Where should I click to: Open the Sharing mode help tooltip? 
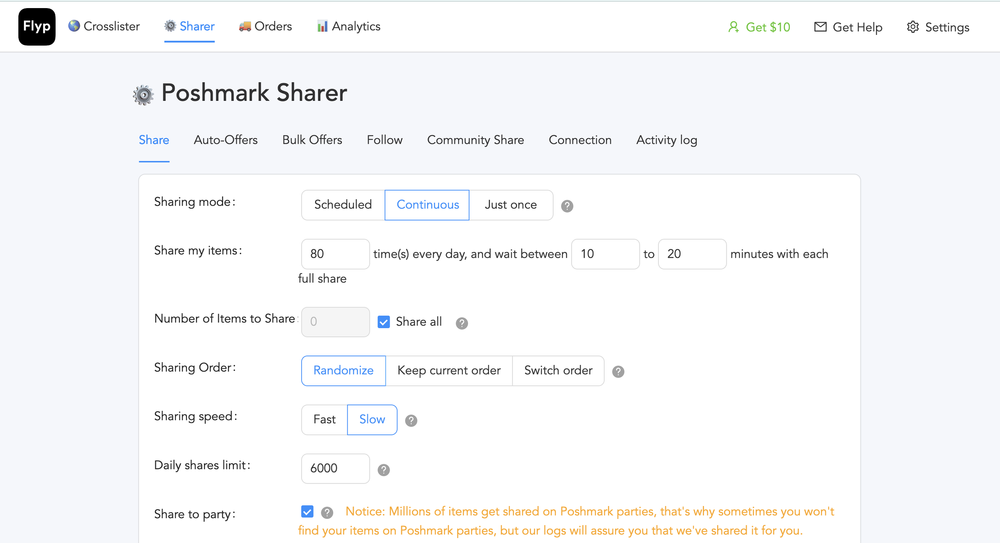(x=567, y=206)
